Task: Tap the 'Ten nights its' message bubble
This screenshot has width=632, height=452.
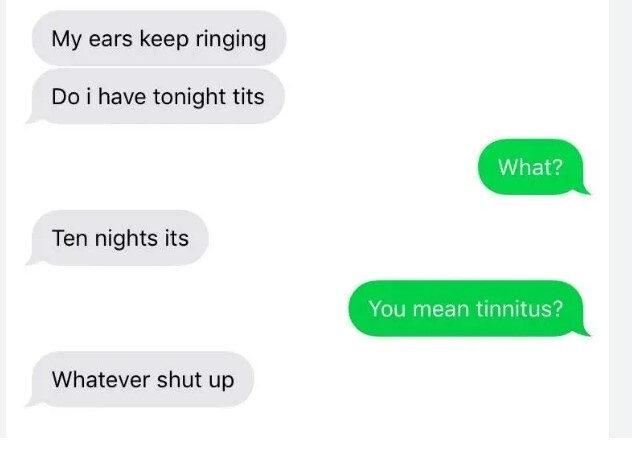Action: tap(117, 238)
